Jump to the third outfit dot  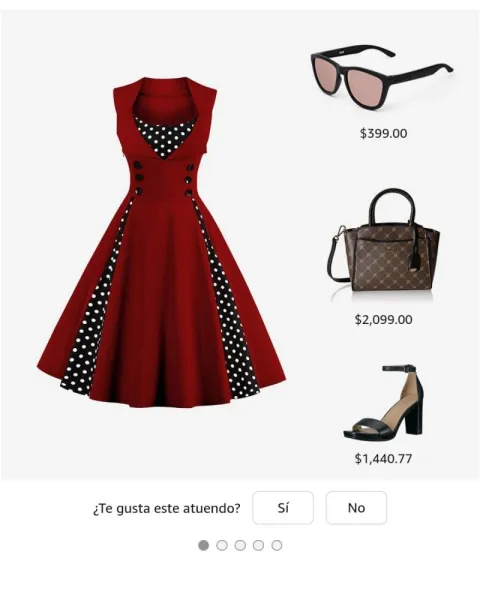click(240, 545)
